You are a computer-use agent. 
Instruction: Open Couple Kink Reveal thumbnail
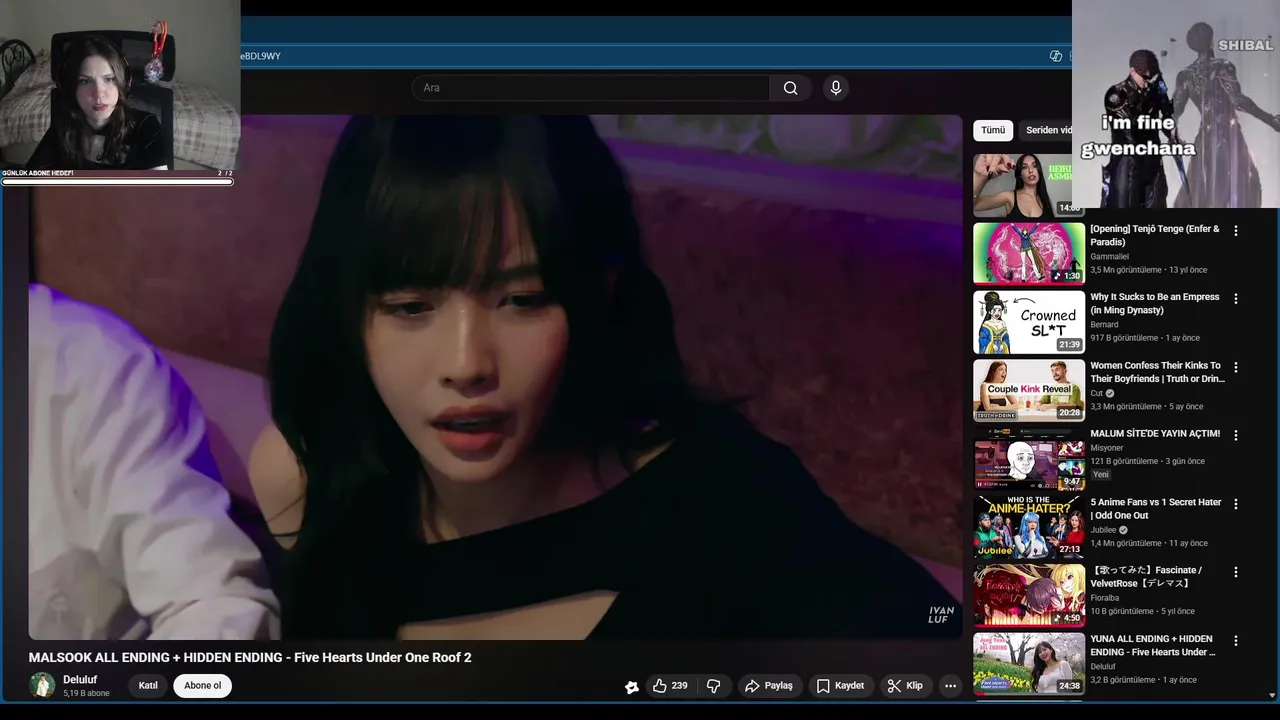tap(1029, 390)
